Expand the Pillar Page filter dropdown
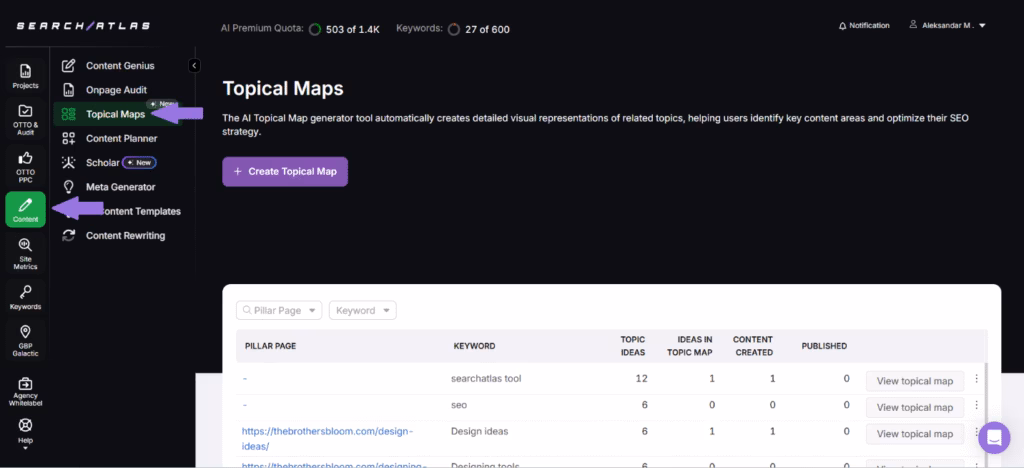The image size is (1024, 468). pyautogui.click(x=279, y=311)
